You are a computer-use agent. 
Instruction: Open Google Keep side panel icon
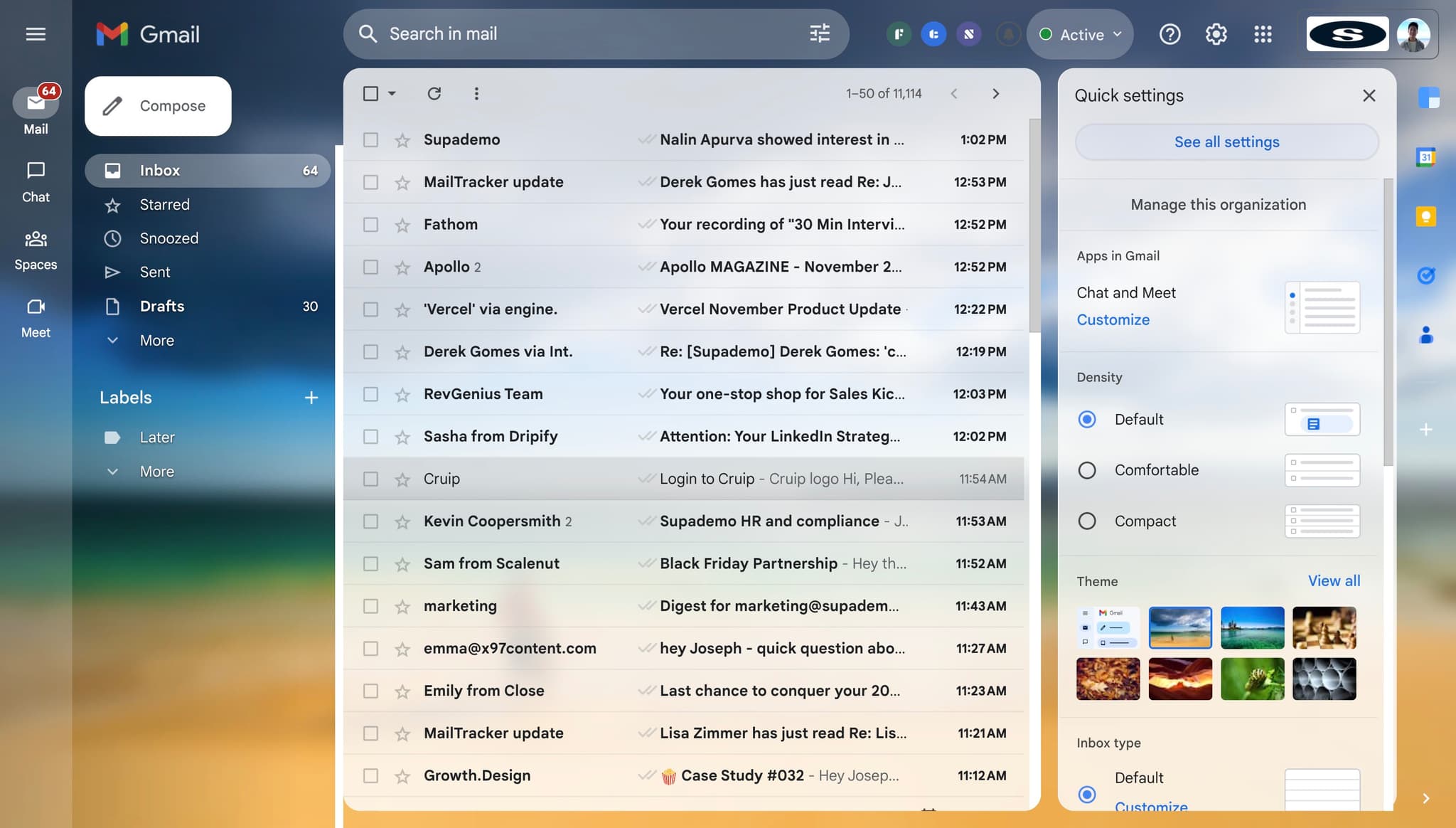1425,216
